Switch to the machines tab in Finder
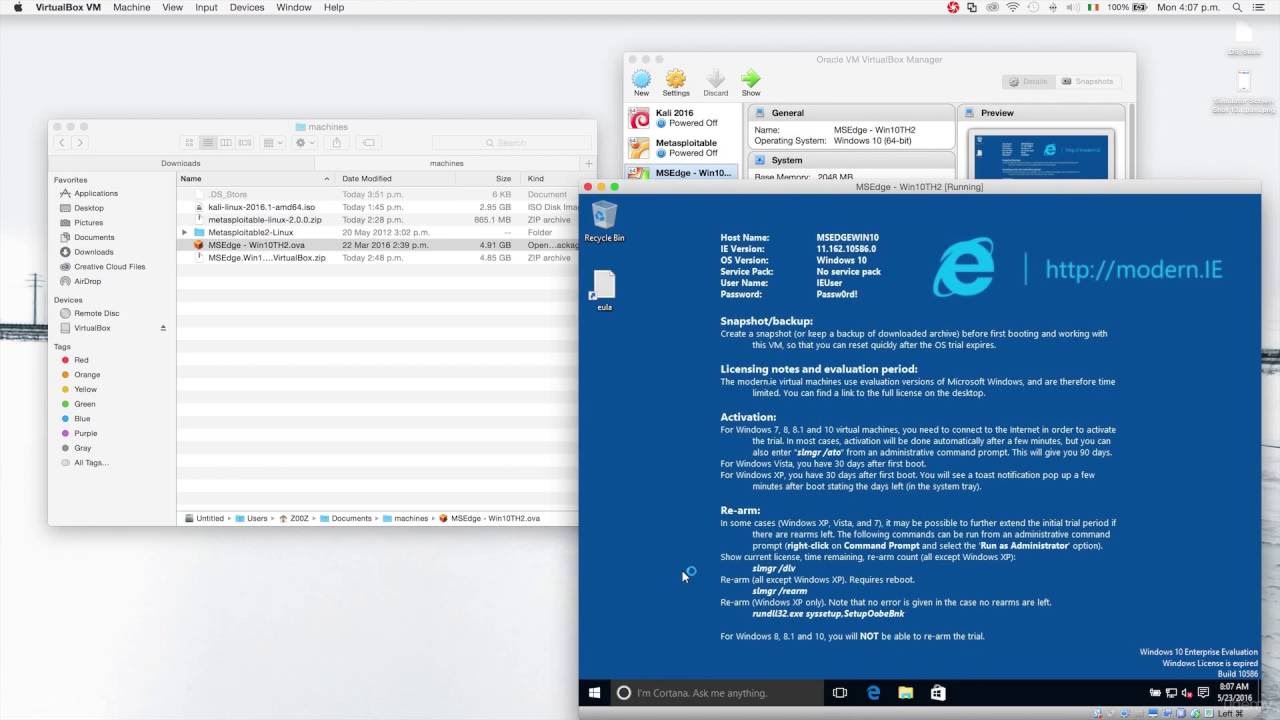1280x720 pixels. 447,163
